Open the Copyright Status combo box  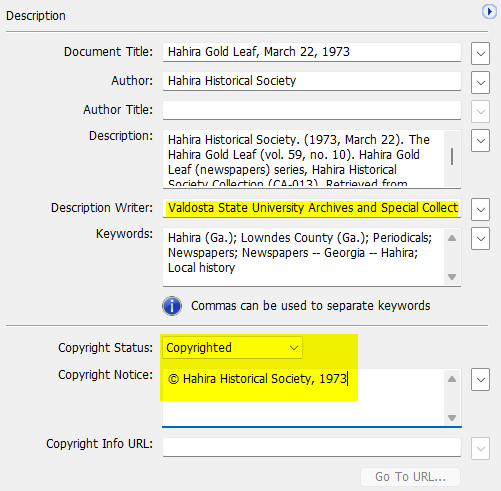(x=232, y=348)
